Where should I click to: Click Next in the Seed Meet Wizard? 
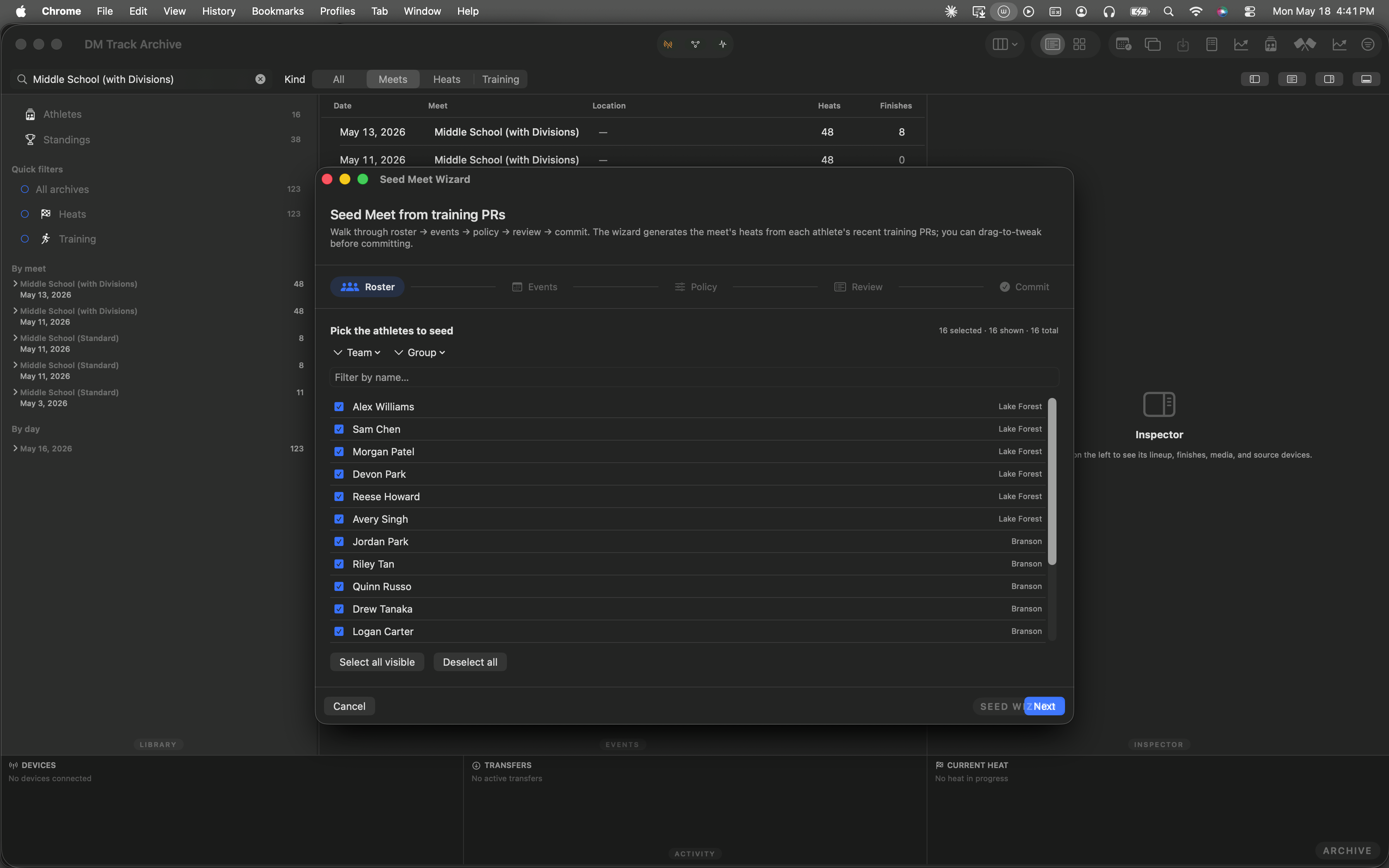pyautogui.click(x=1044, y=706)
